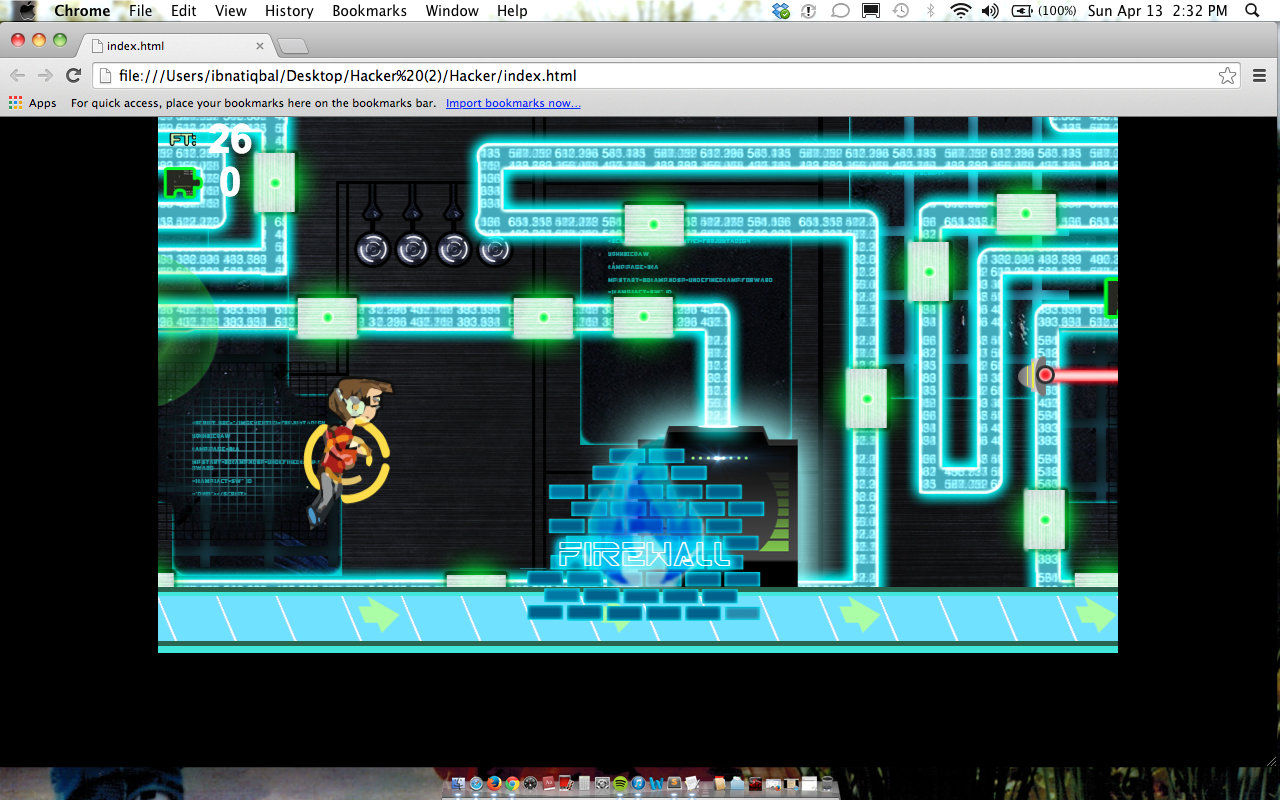Click the browser forward arrow
This screenshot has height=800, width=1280.
[45, 75]
